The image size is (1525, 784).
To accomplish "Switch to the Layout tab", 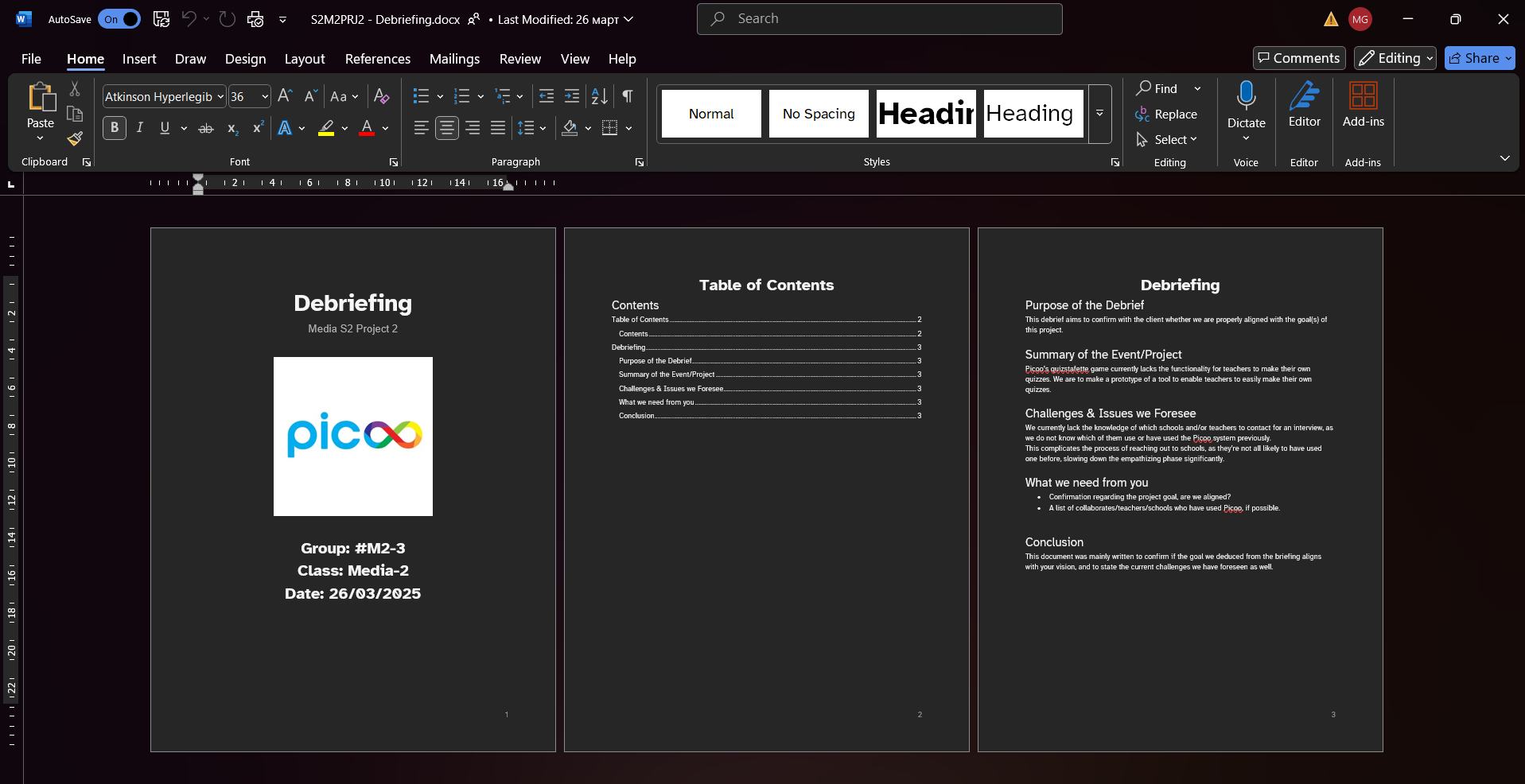I will coord(305,59).
